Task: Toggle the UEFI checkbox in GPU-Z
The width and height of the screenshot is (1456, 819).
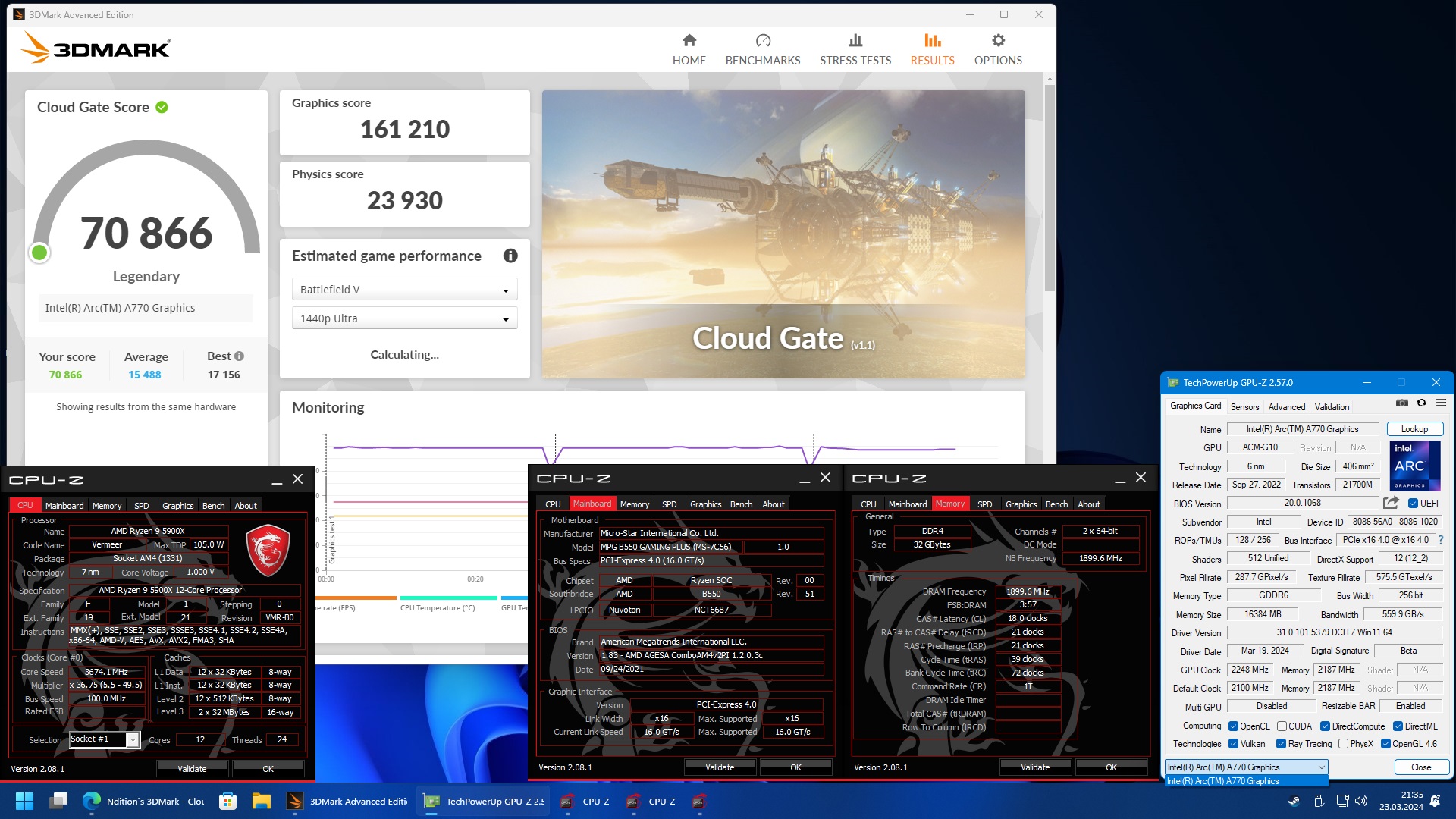Action: [x=1413, y=504]
